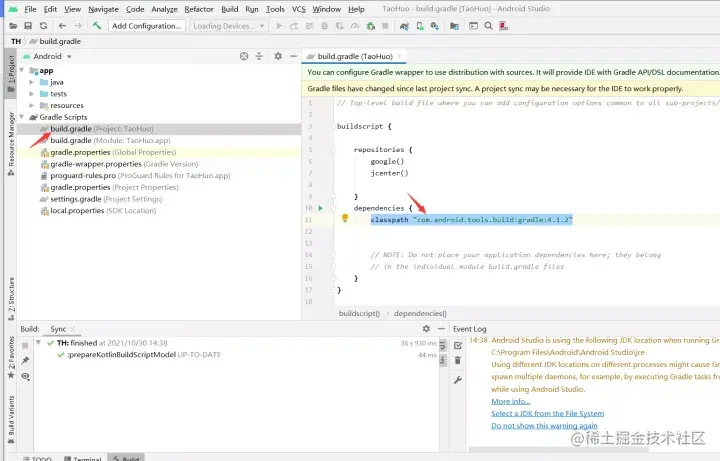
Task: Click Collapse All icon in Project panel
Action: (259, 56)
